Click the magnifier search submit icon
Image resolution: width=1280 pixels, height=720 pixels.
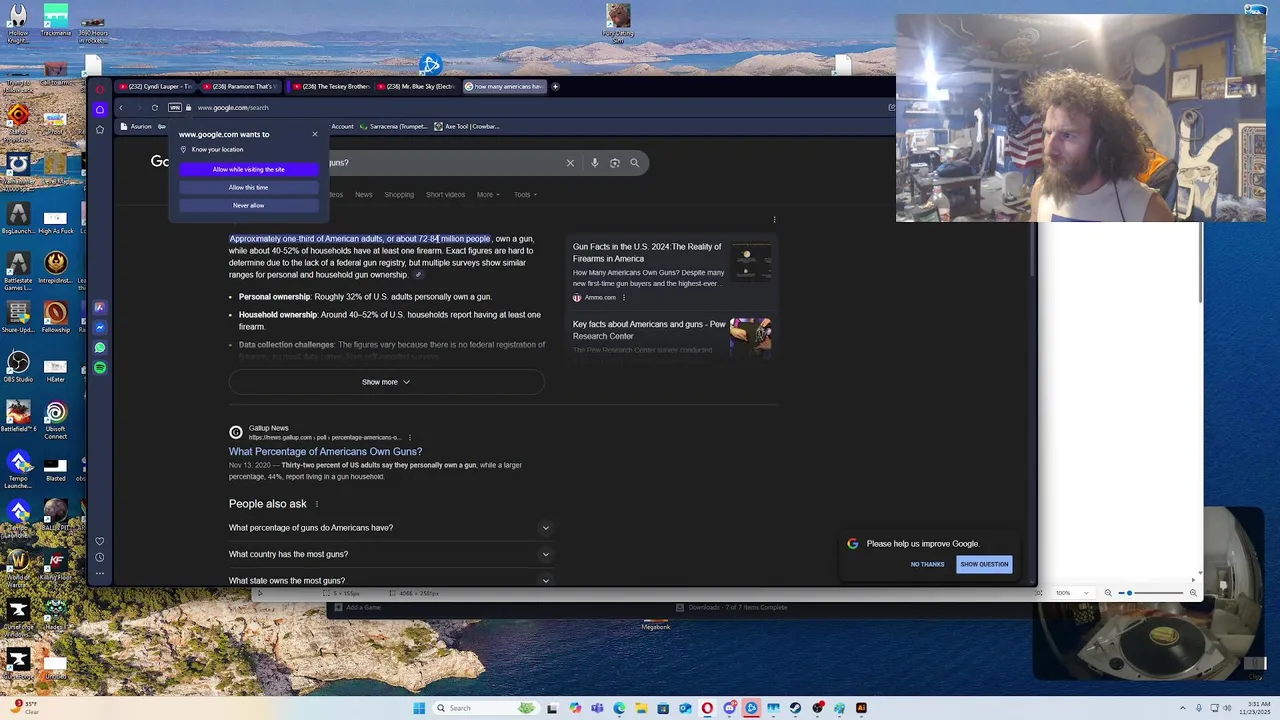click(634, 163)
